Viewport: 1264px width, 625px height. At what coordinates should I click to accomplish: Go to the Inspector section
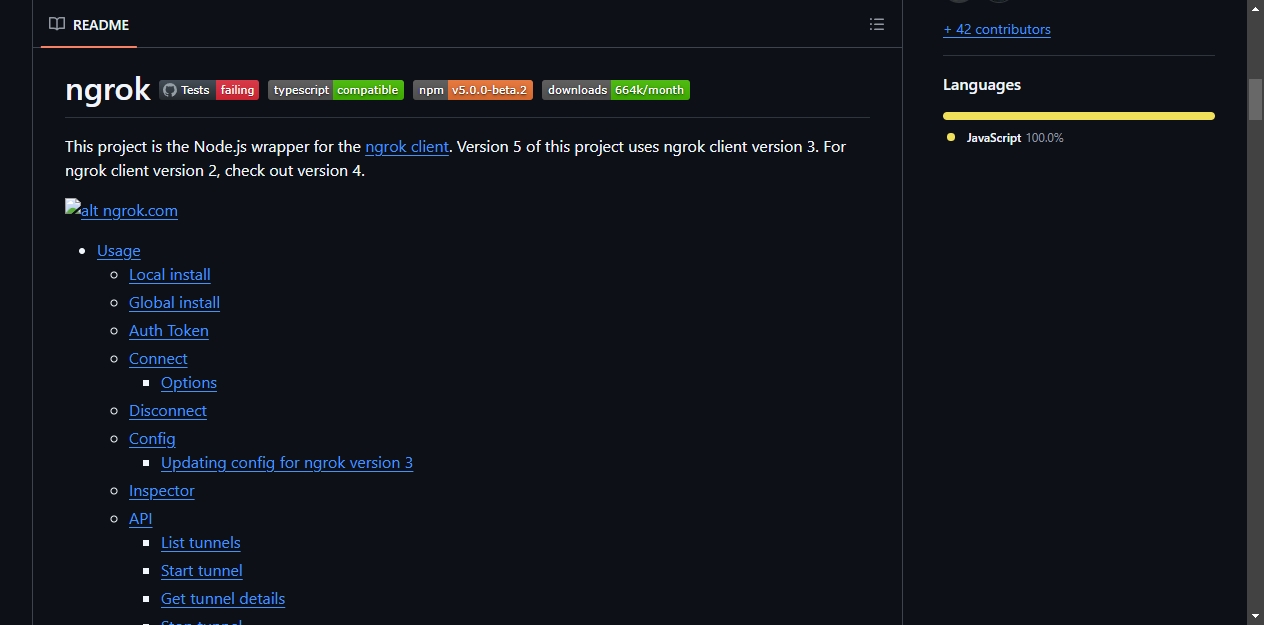[162, 490]
